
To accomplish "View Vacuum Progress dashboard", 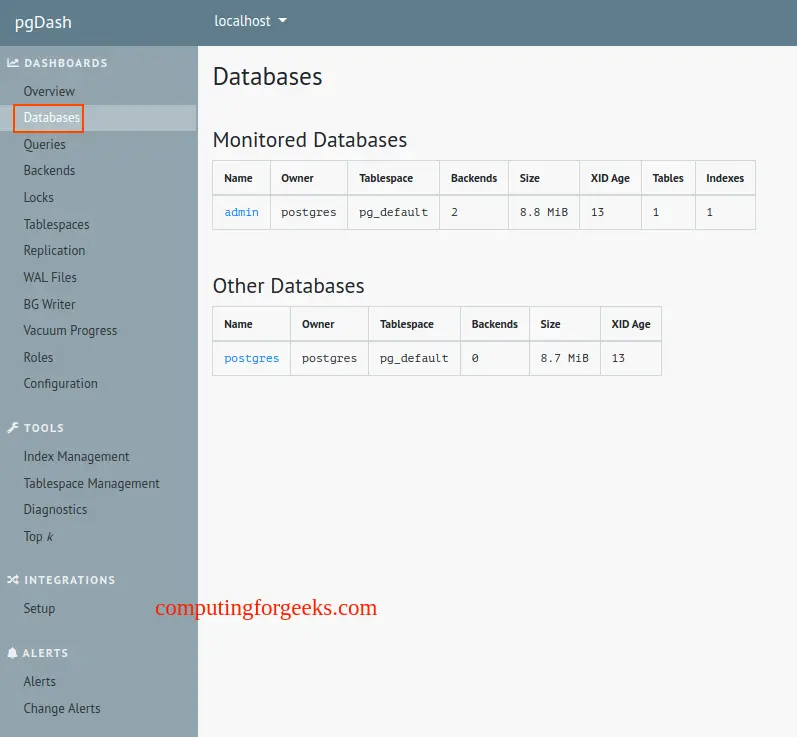I will click(70, 330).
